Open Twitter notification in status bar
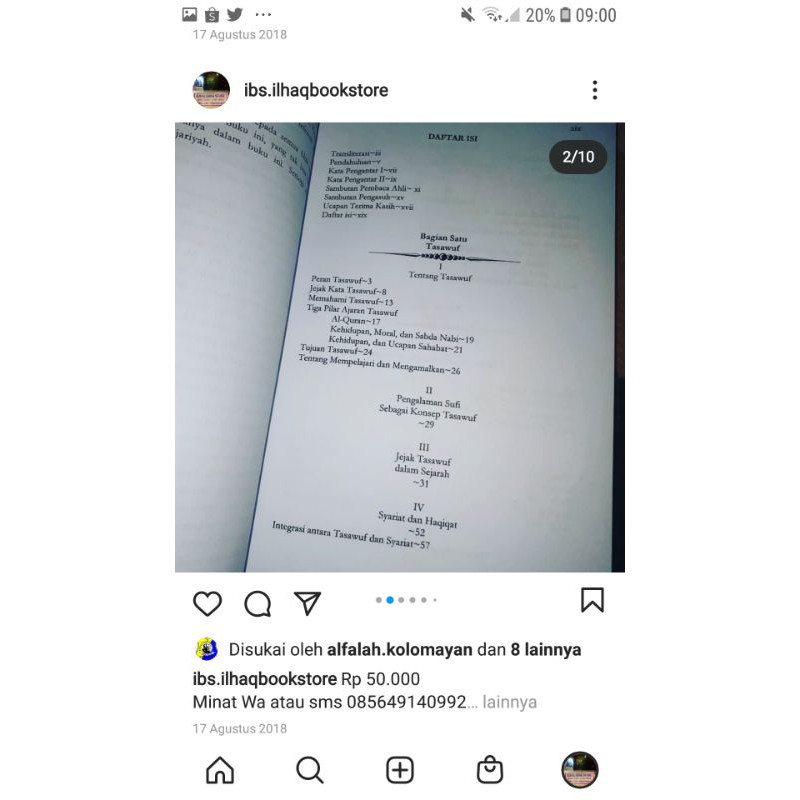Viewport: 800px width, 800px height. 235,14
